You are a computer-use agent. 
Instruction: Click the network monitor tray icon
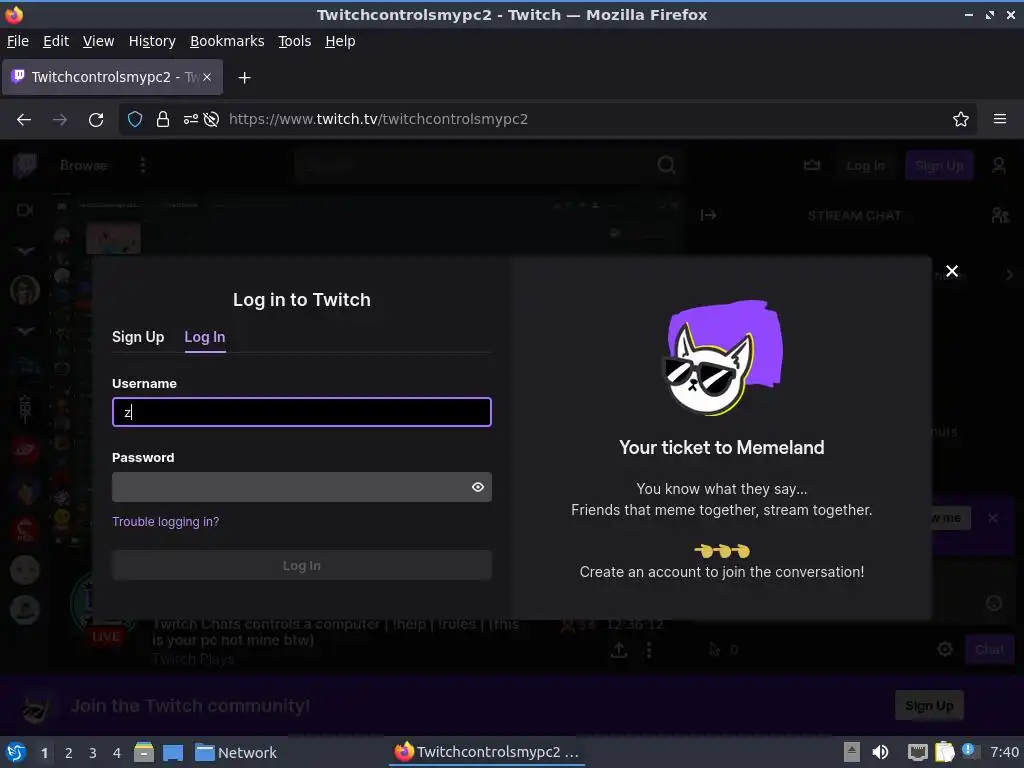coord(917,752)
